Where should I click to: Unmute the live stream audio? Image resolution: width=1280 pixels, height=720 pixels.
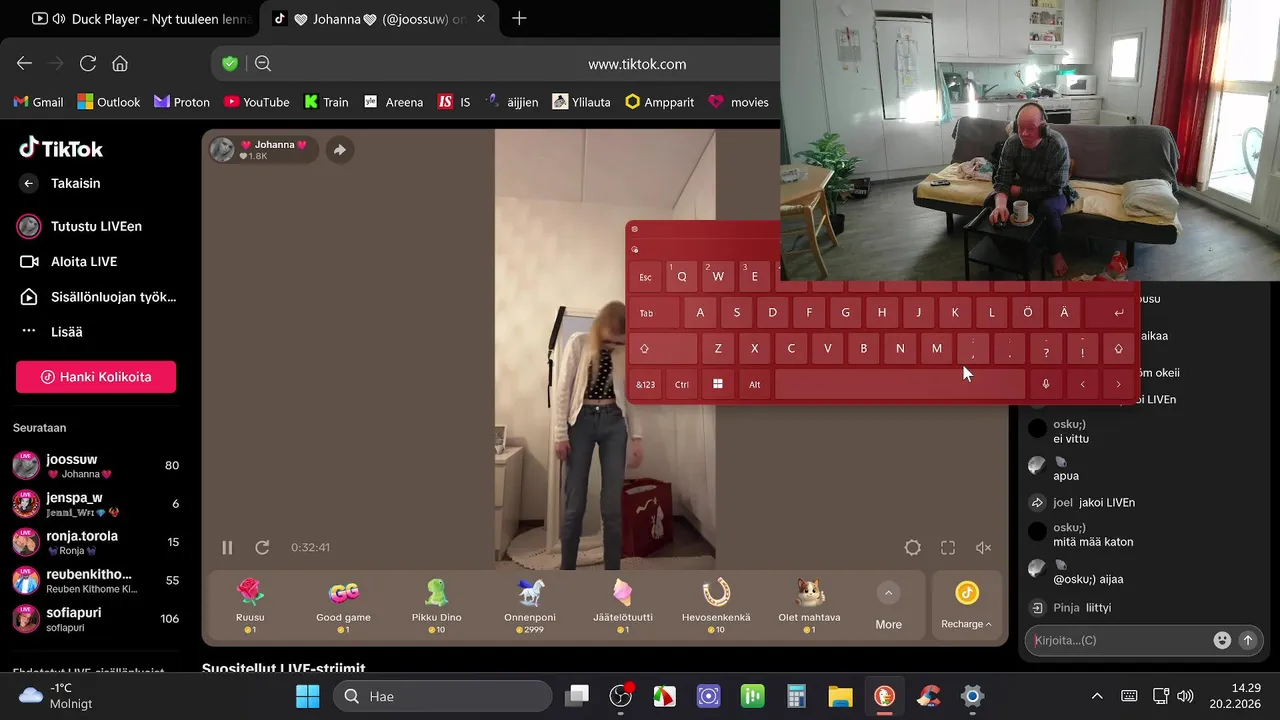point(983,548)
